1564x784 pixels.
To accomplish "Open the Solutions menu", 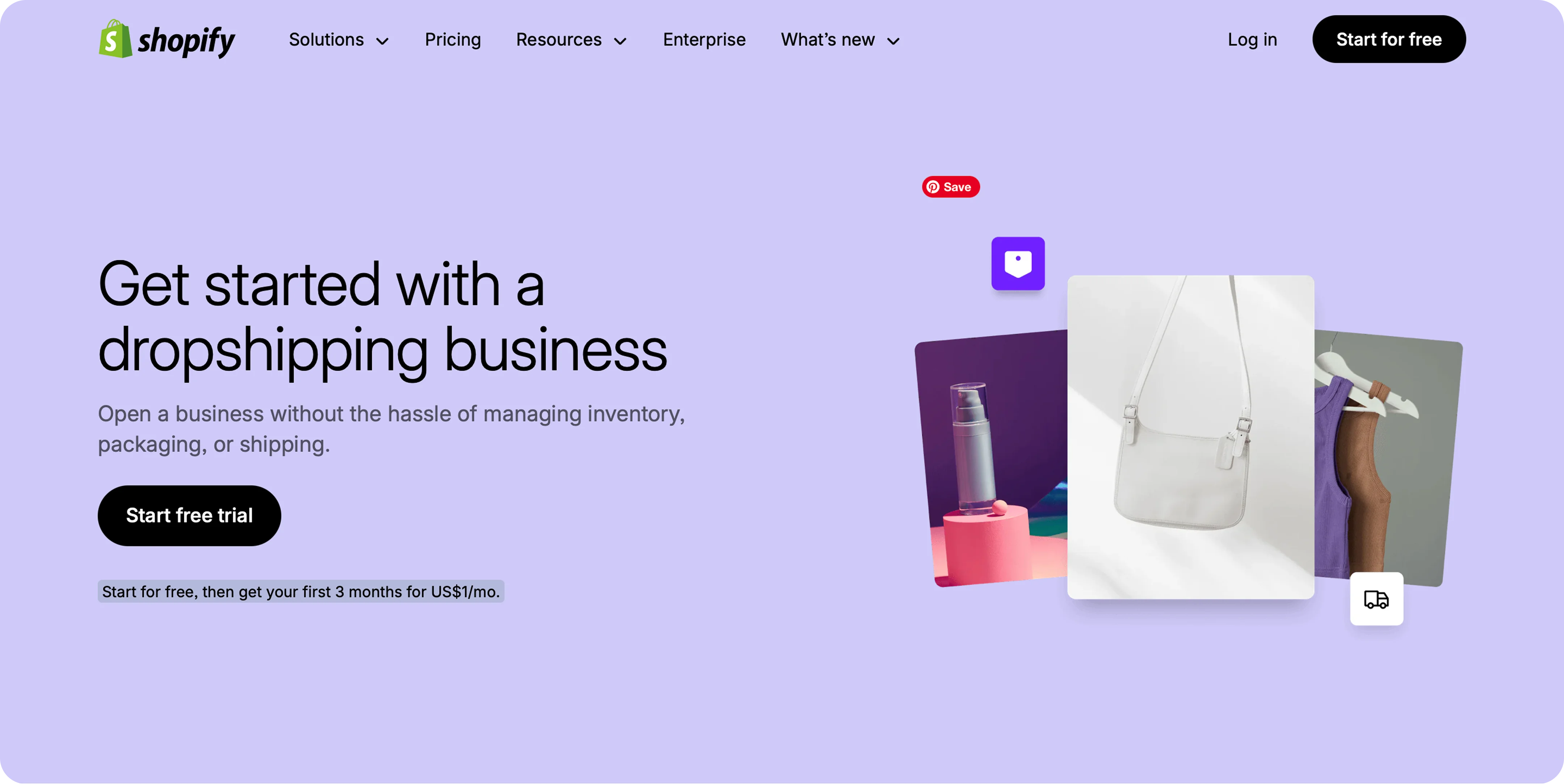I will tap(326, 39).
